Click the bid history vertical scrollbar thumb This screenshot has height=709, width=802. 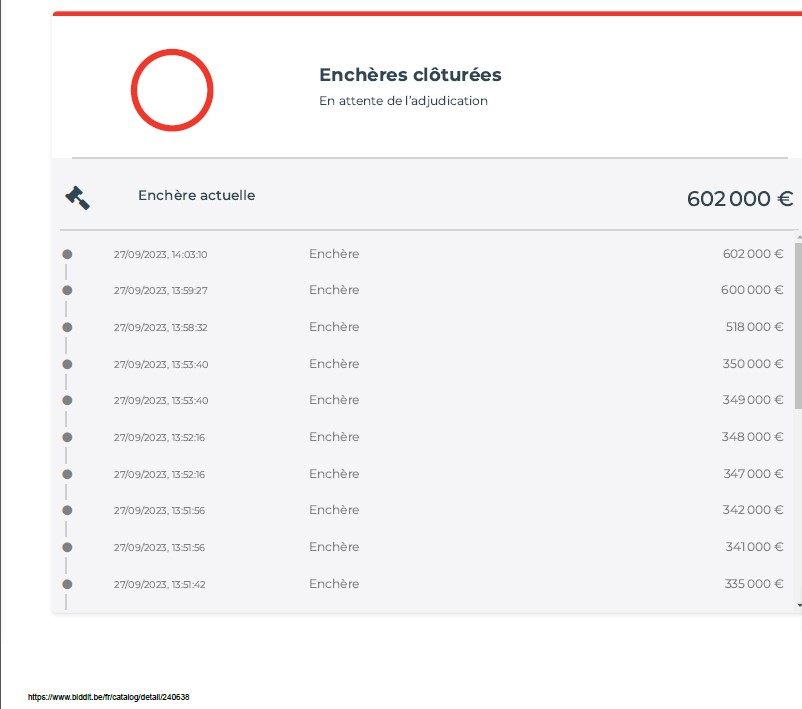pyautogui.click(x=798, y=325)
